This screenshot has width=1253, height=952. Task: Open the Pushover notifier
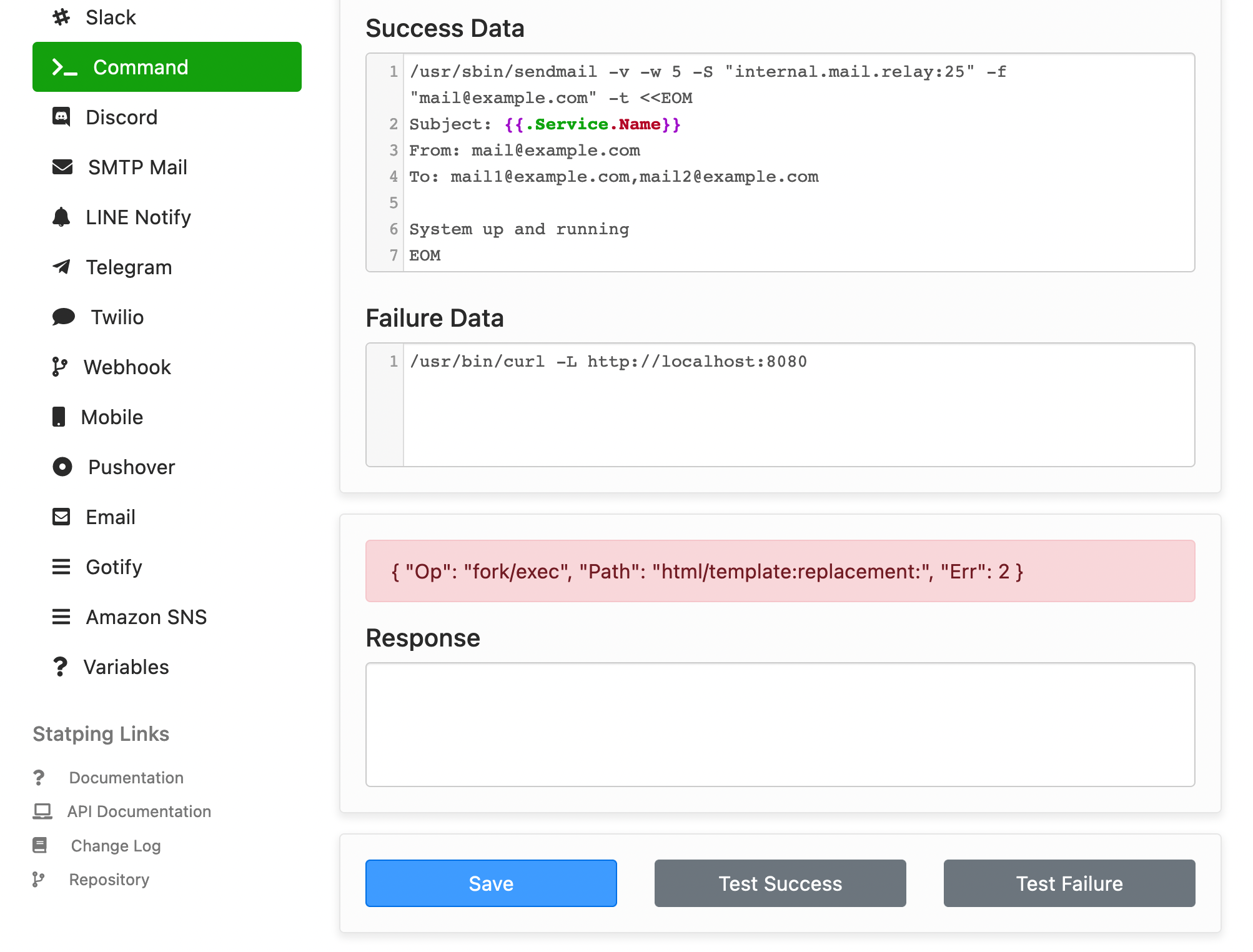167,467
